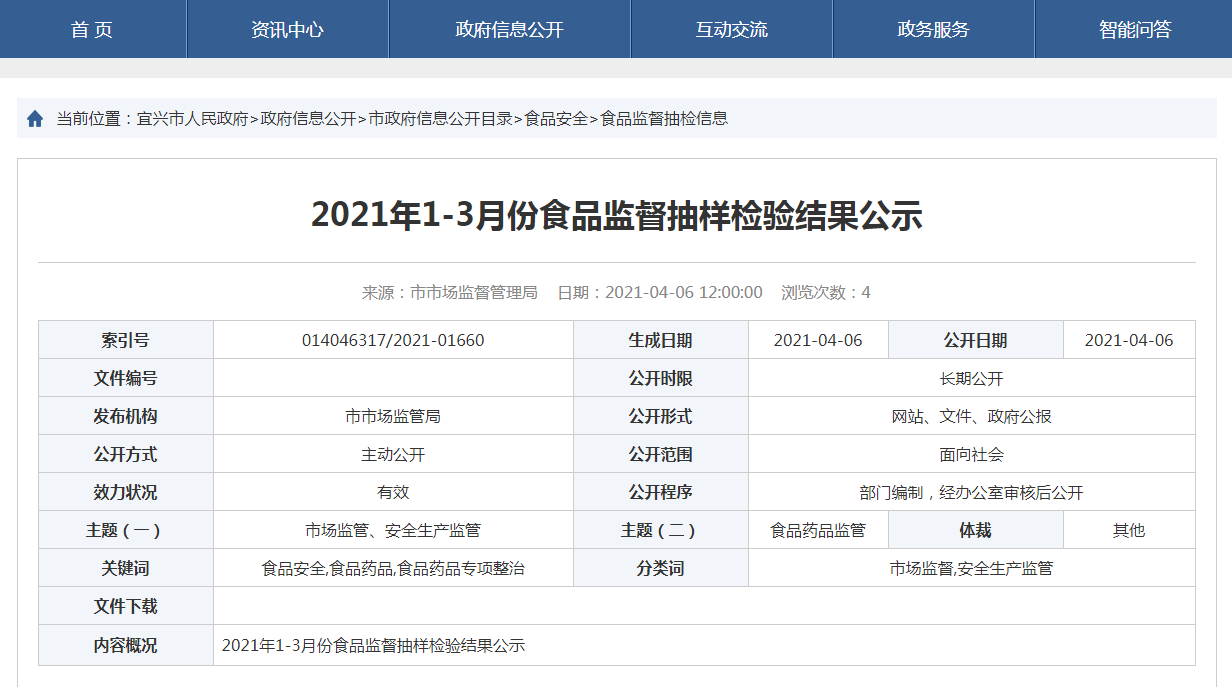Open the 资讯中心 navigation tab

point(287,30)
